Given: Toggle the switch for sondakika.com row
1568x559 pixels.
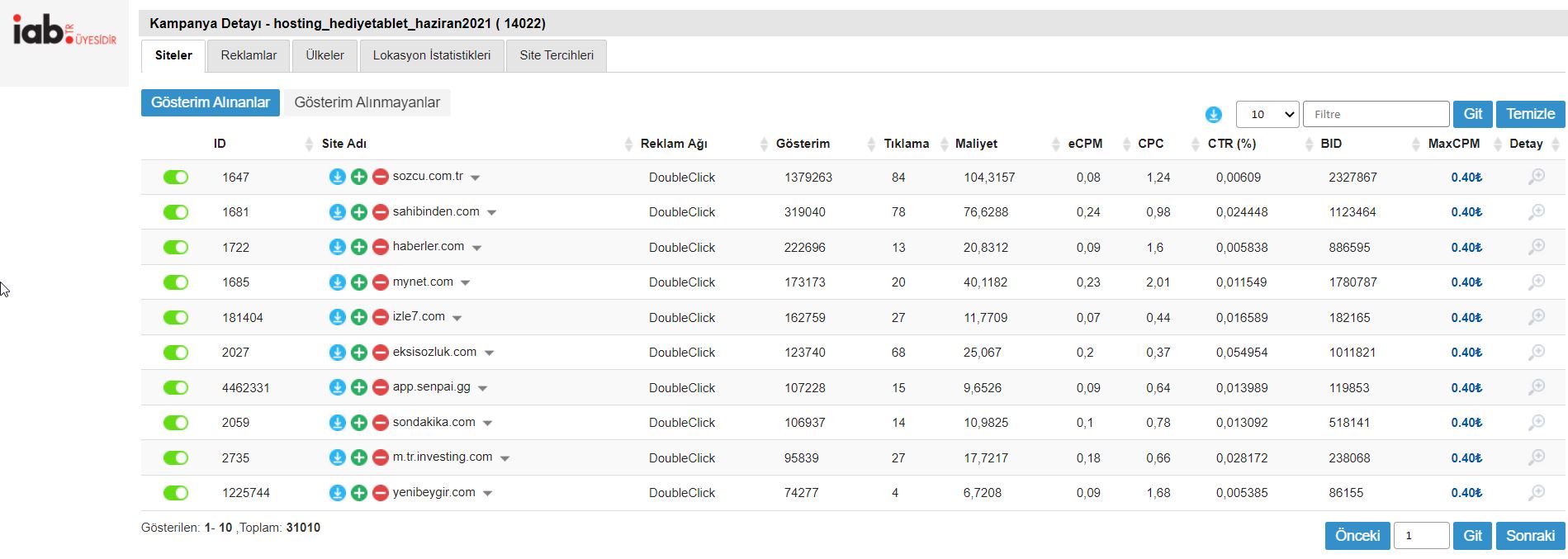Looking at the screenshot, I should [x=176, y=423].
